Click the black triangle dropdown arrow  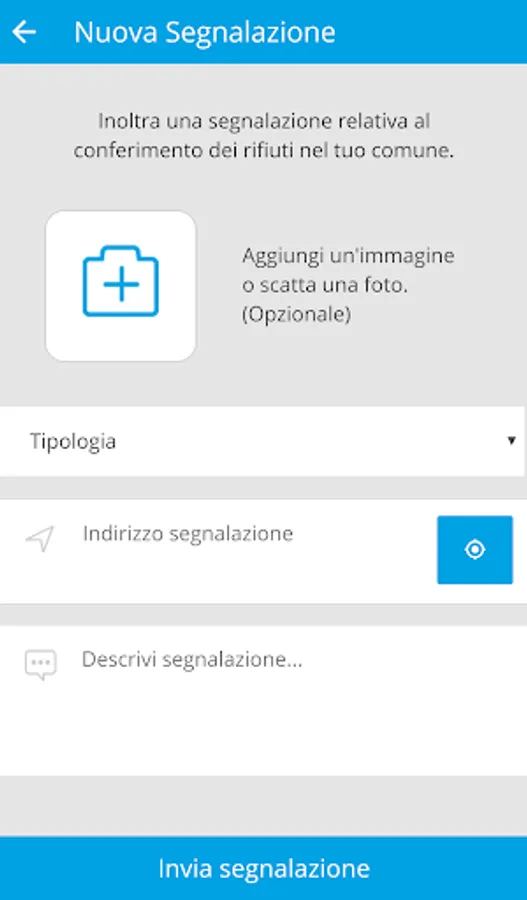click(x=511, y=441)
